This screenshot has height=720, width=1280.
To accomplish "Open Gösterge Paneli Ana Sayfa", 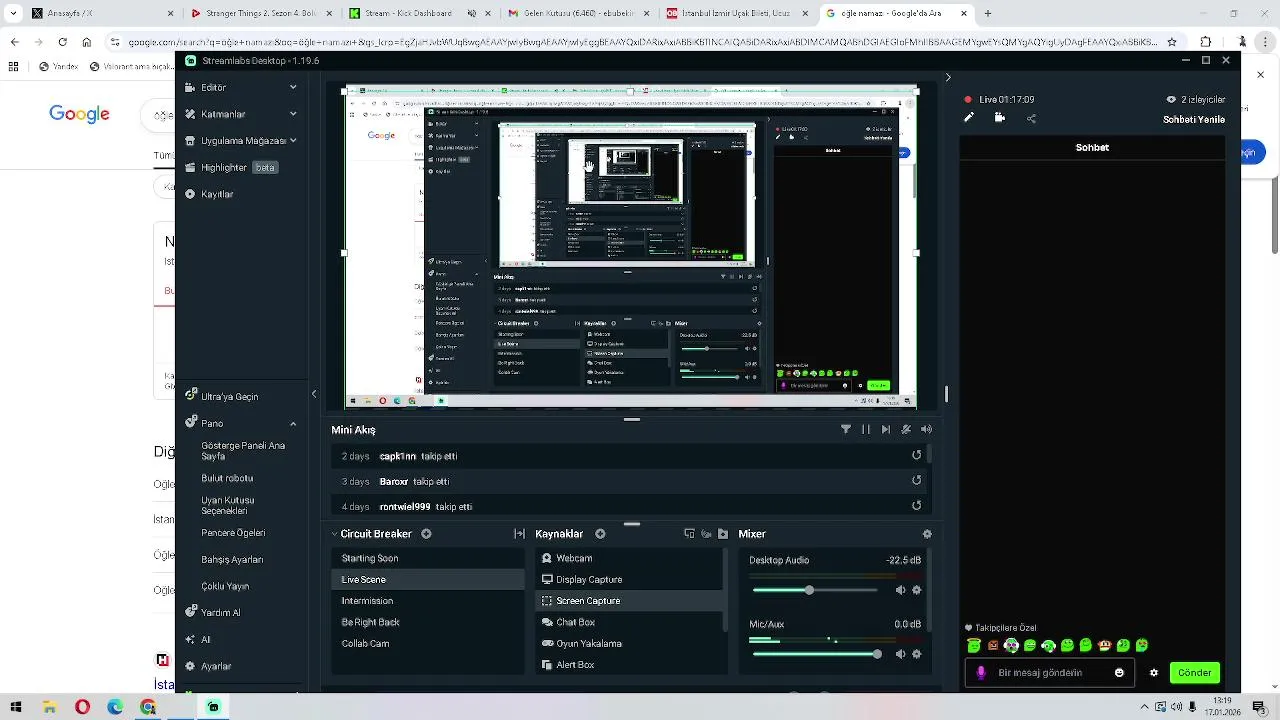I will (243, 451).
